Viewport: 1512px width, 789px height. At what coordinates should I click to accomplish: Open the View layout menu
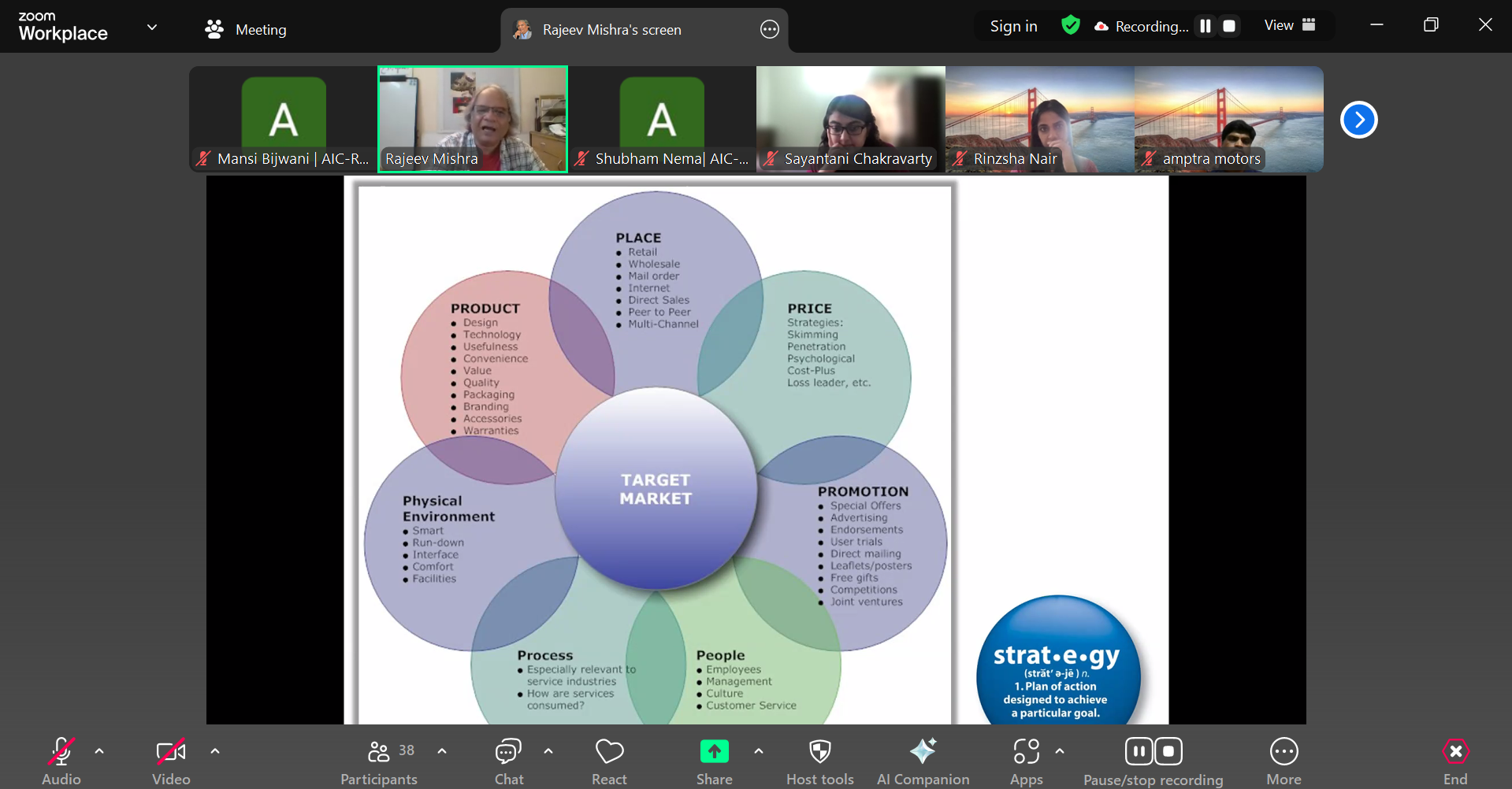coord(1290,25)
